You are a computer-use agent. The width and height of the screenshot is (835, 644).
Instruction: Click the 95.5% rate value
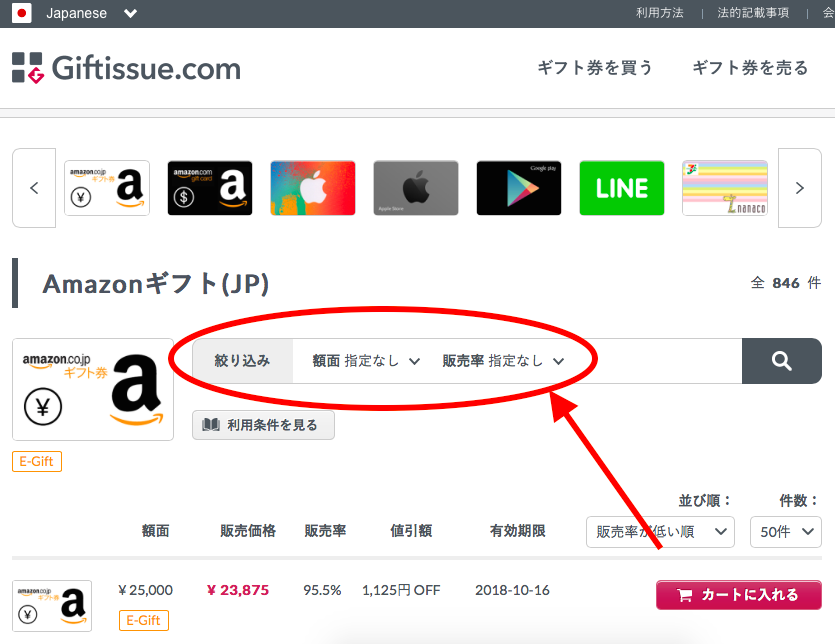[x=322, y=590]
